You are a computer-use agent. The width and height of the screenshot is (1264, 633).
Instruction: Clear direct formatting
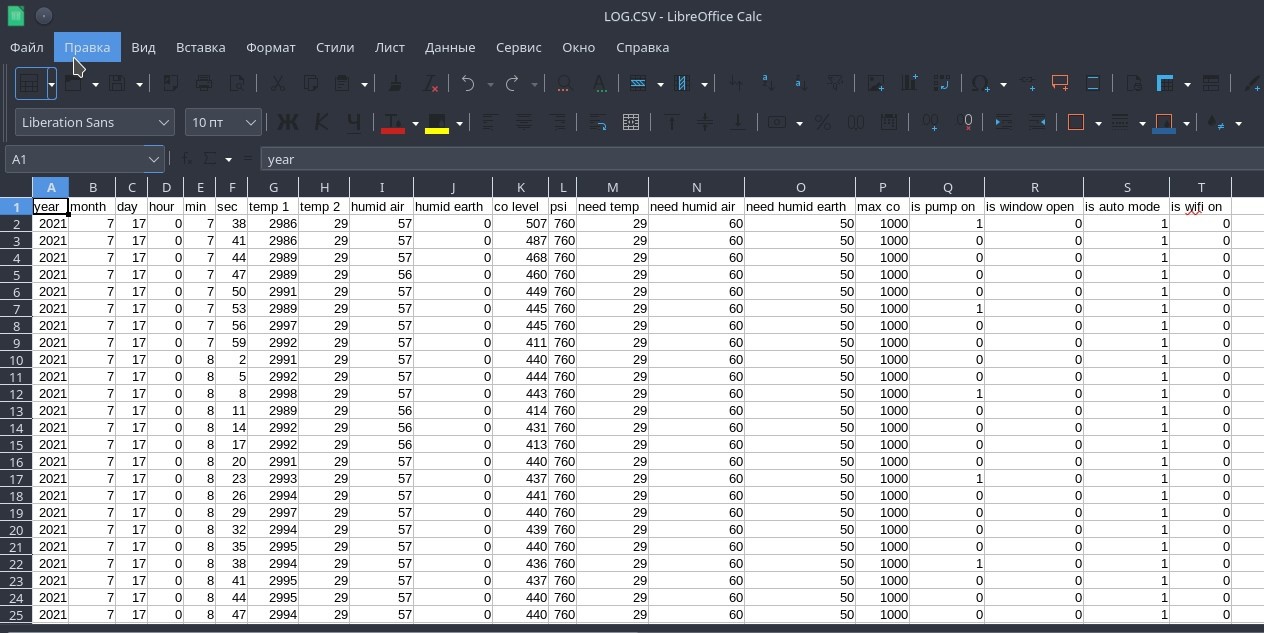(430, 84)
